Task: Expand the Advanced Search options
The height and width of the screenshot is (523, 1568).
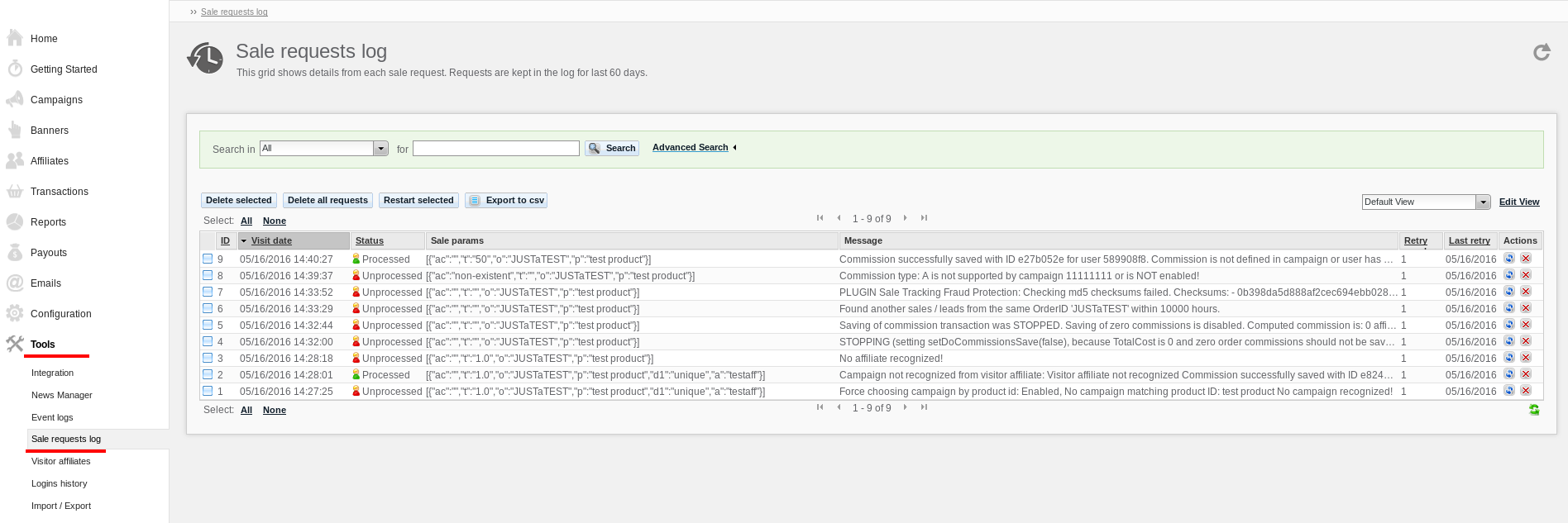Action: pos(691,148)
